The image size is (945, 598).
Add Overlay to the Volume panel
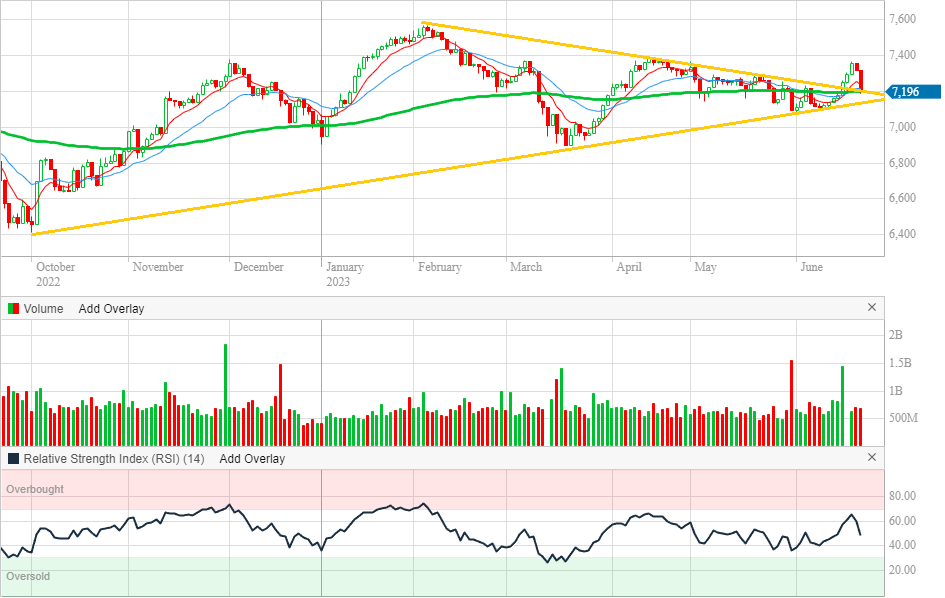(111, 309)
